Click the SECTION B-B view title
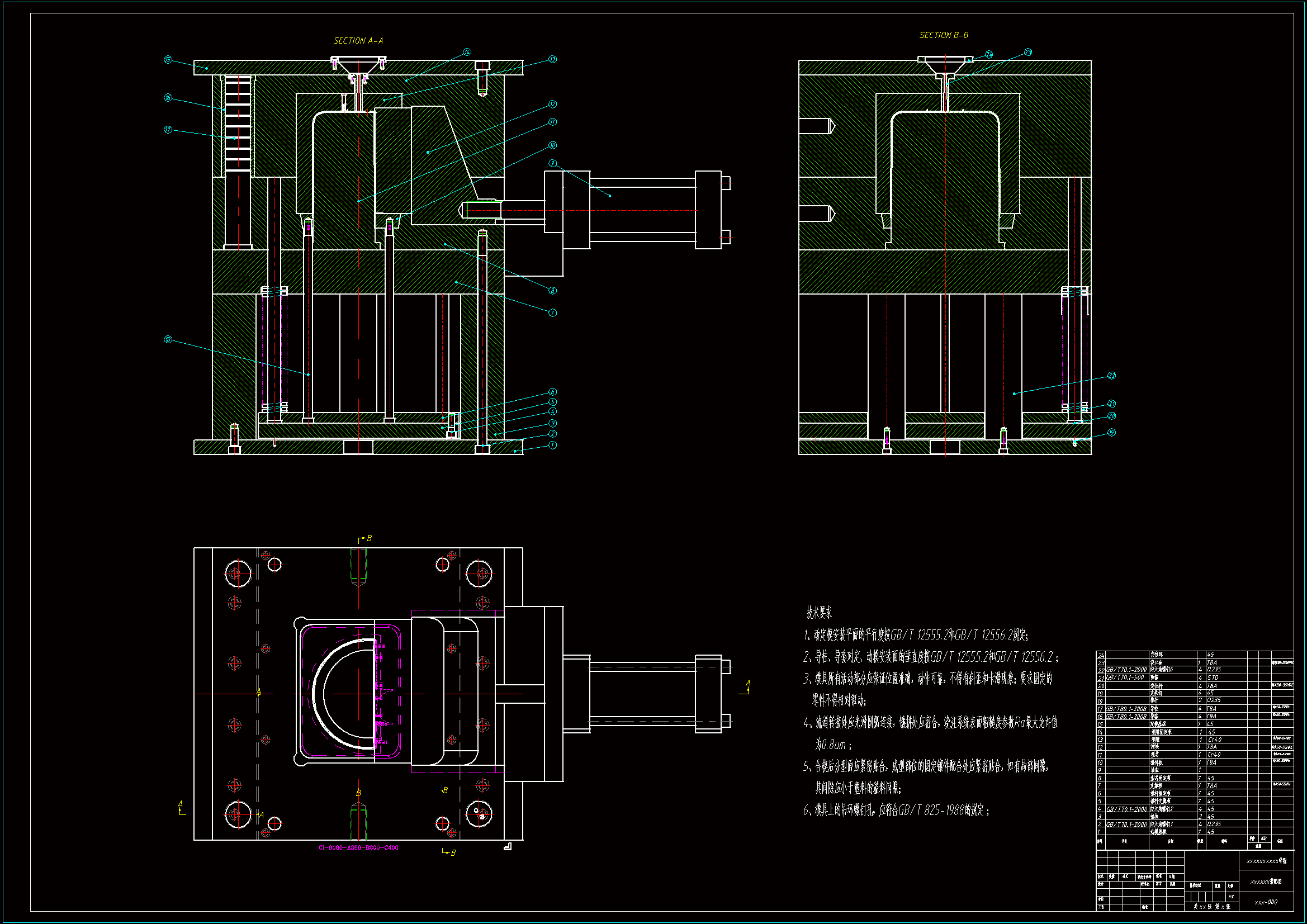This screenshot has height=924, width=1307. [943, 35]
